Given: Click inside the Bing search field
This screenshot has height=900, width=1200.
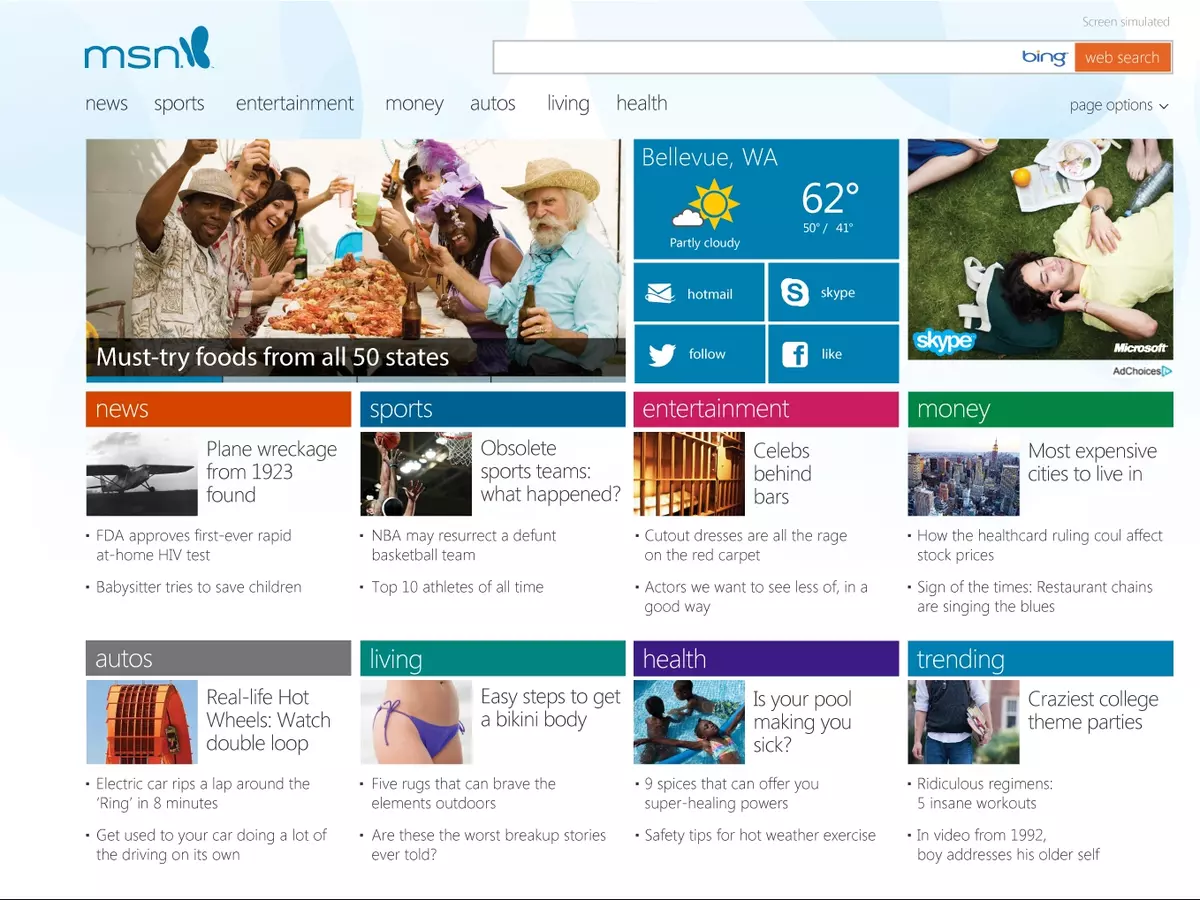Looking at the screenshot, I should (750, 57).
